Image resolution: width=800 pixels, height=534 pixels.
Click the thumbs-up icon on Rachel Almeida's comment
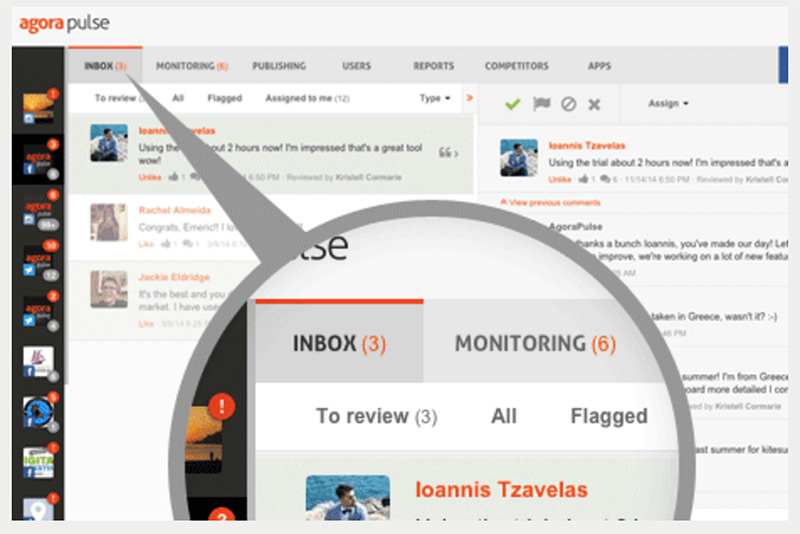(x=166, y=244)
